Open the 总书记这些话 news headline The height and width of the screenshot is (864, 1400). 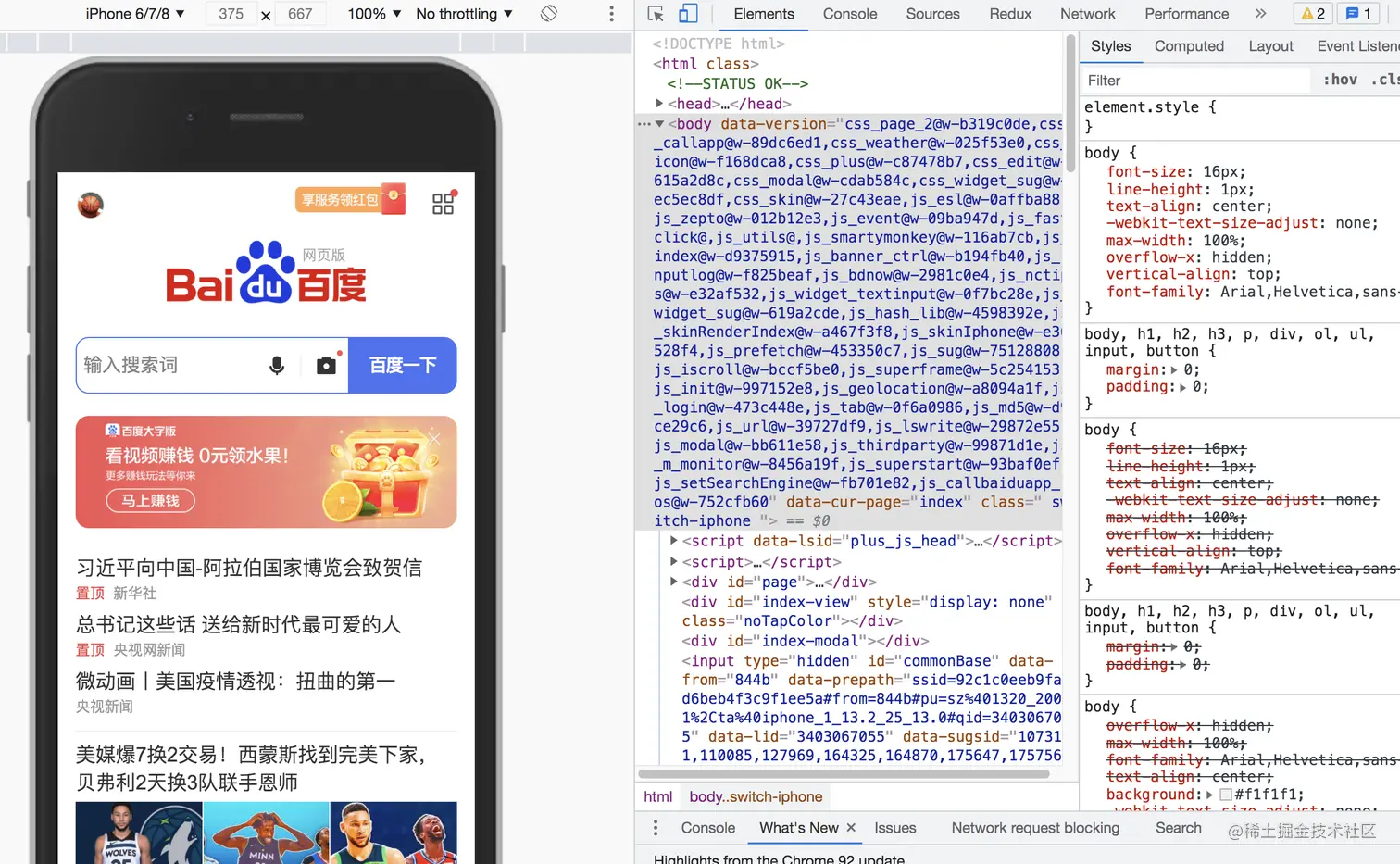click(239, 624)
